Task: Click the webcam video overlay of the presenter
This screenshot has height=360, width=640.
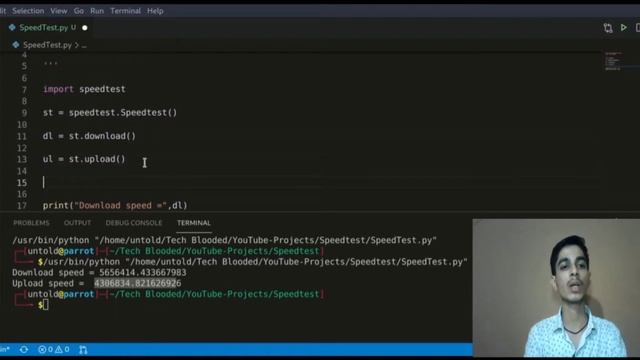Action: tap(556, 288)
